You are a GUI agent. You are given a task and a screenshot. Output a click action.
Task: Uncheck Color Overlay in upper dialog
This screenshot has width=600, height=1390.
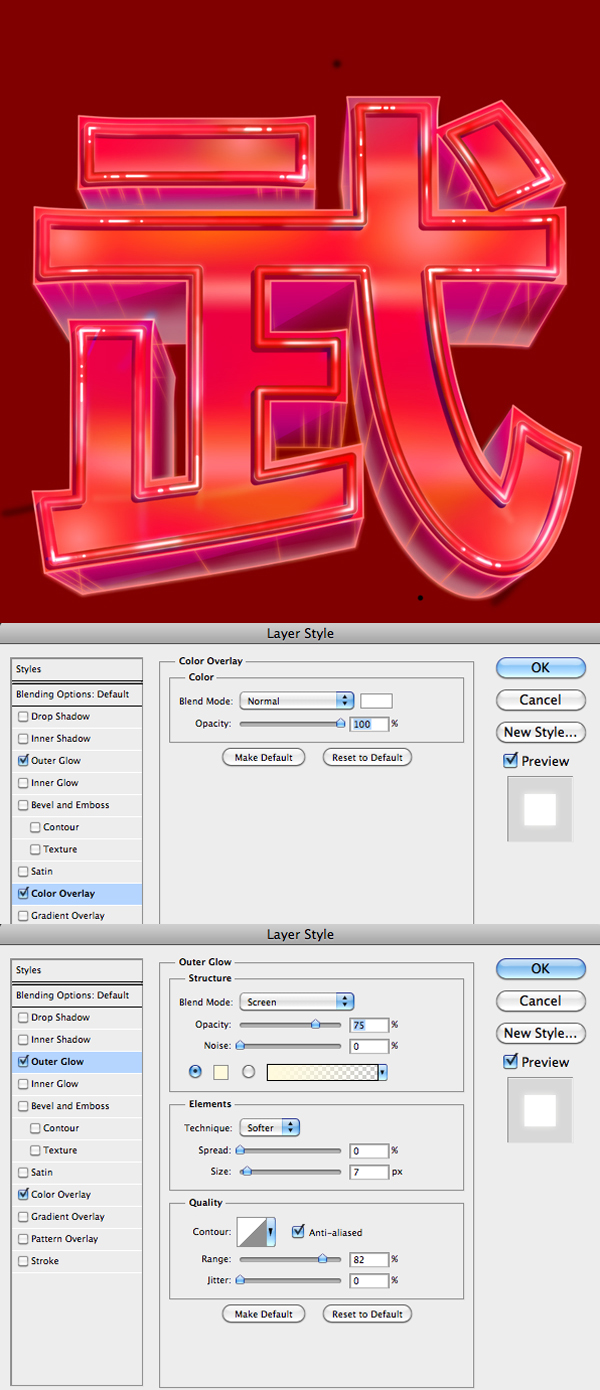(23, 894)
